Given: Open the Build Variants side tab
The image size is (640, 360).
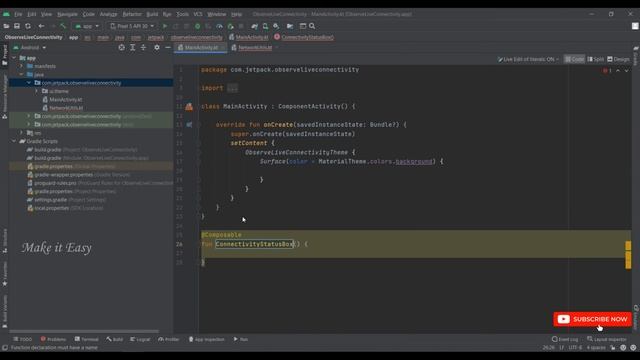Looking at the screenshot, I should [x=4, y=312].
